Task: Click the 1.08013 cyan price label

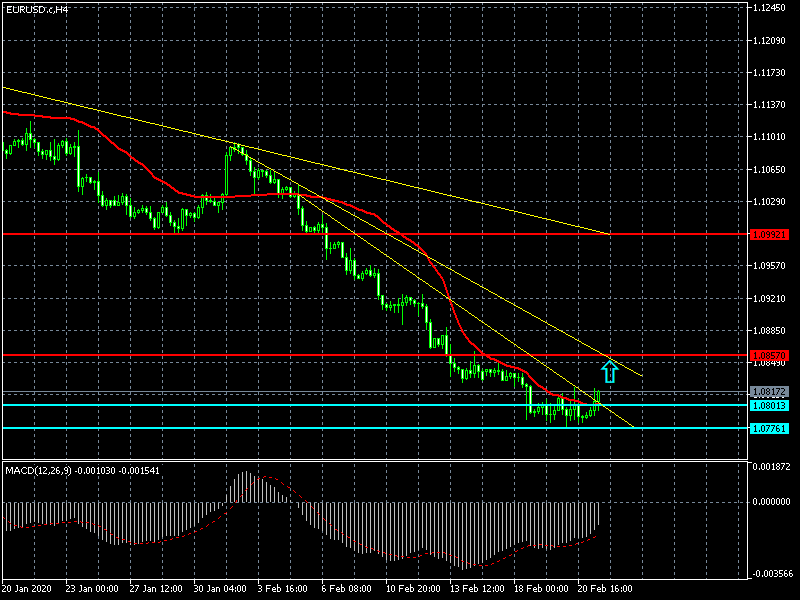Action: pyautogui.click(x=769, y=405)
